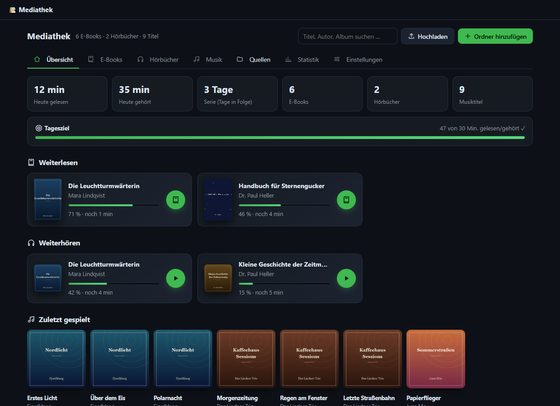Click the Morgenzeitung track title
The width and height of the screenshot is (560, 406).
[237, 398]
